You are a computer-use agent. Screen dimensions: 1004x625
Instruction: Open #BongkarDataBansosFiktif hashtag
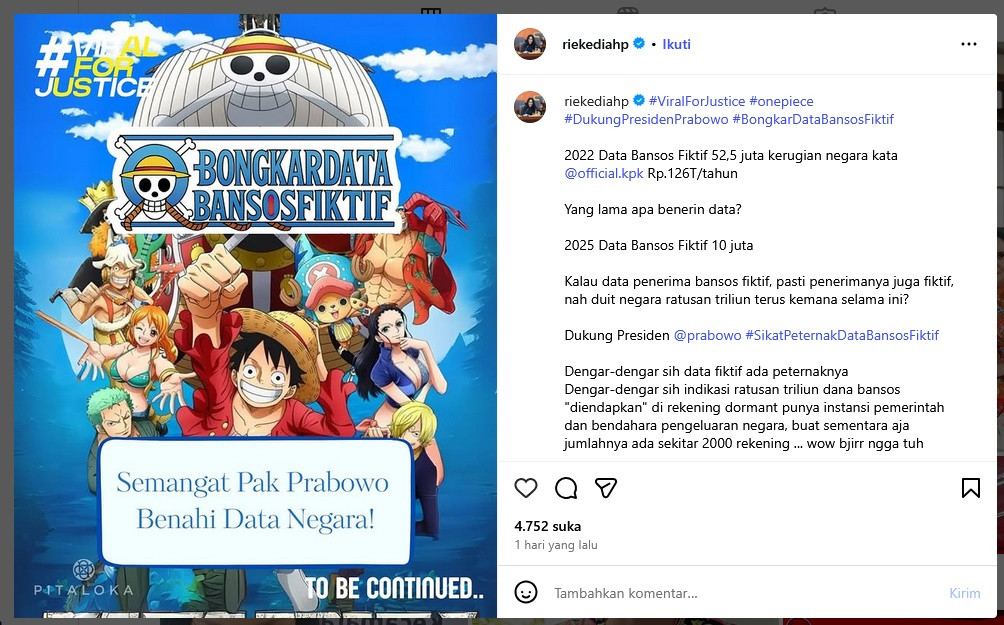pyautogui.click(x=813, y=119)
